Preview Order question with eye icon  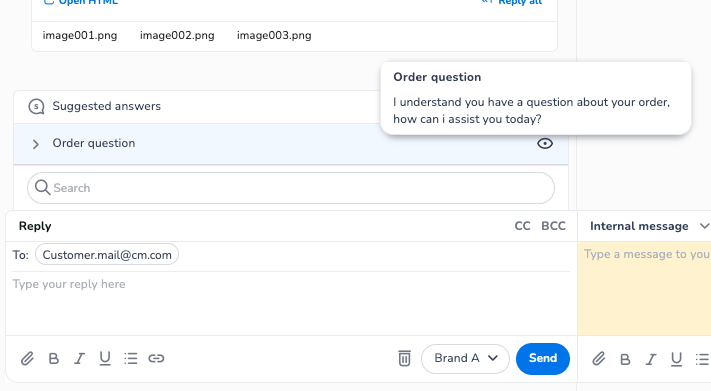tap(545, 143)
